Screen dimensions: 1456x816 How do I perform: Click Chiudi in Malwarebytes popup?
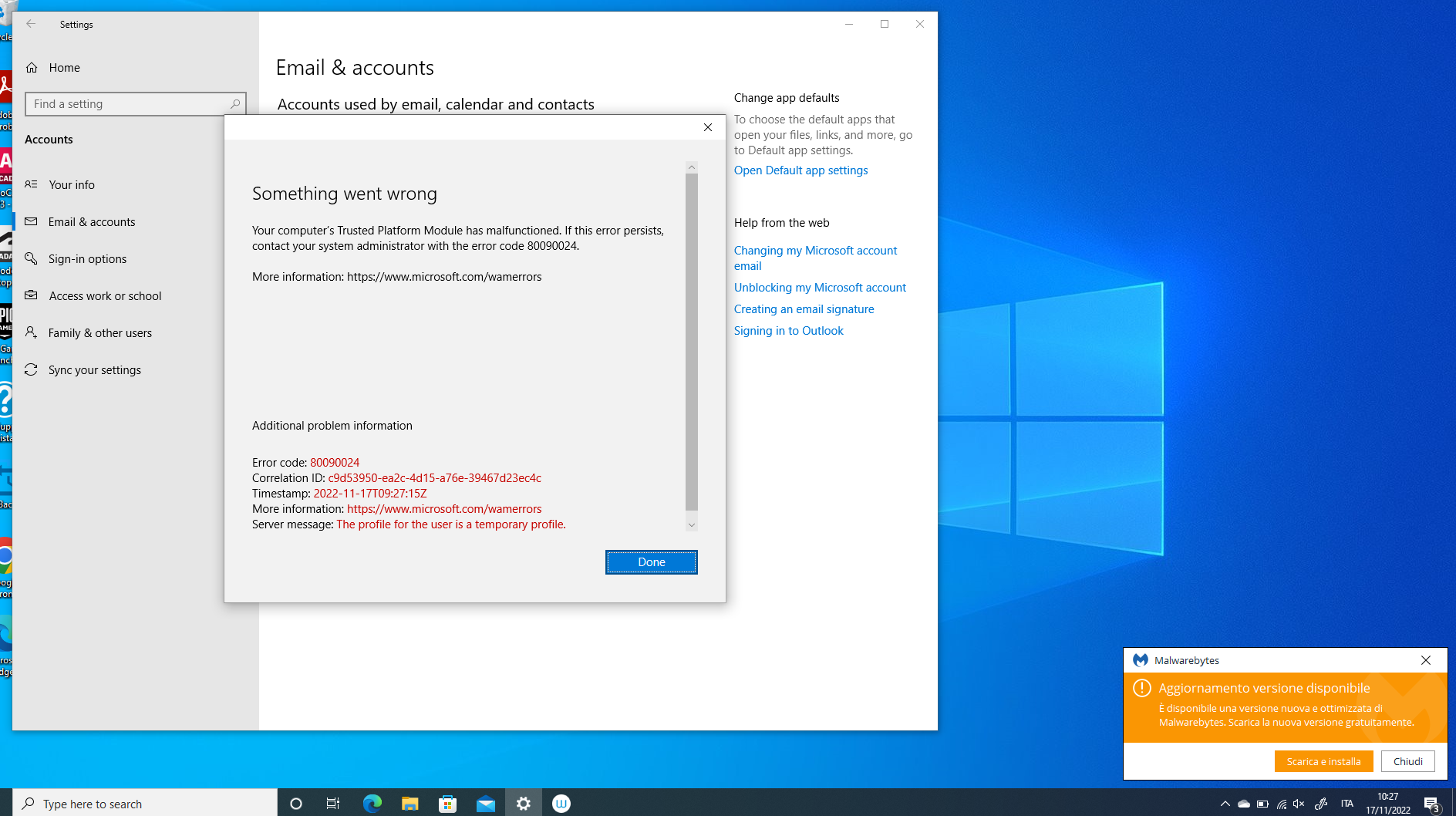[1408, 761]
